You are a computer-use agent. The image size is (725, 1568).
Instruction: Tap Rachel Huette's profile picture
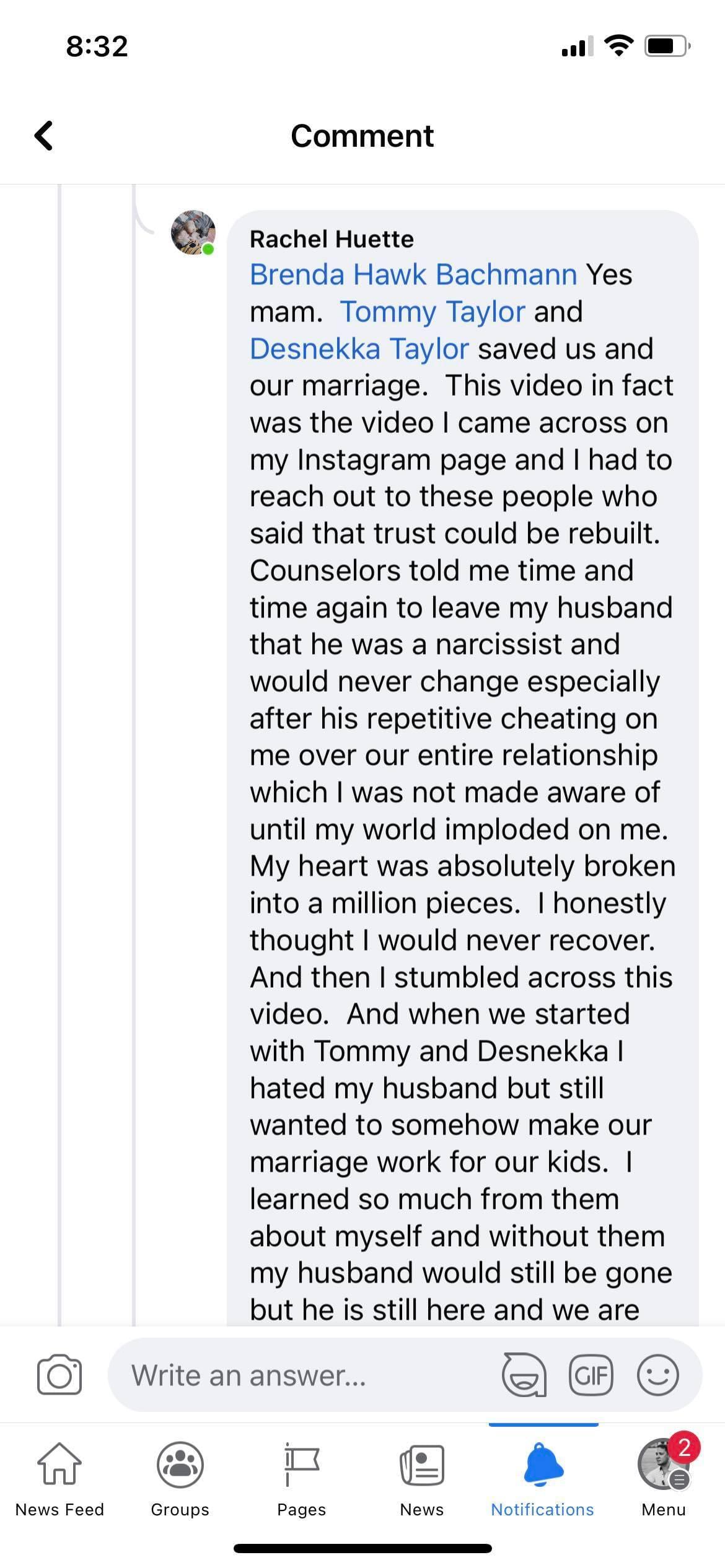point(193,233)
